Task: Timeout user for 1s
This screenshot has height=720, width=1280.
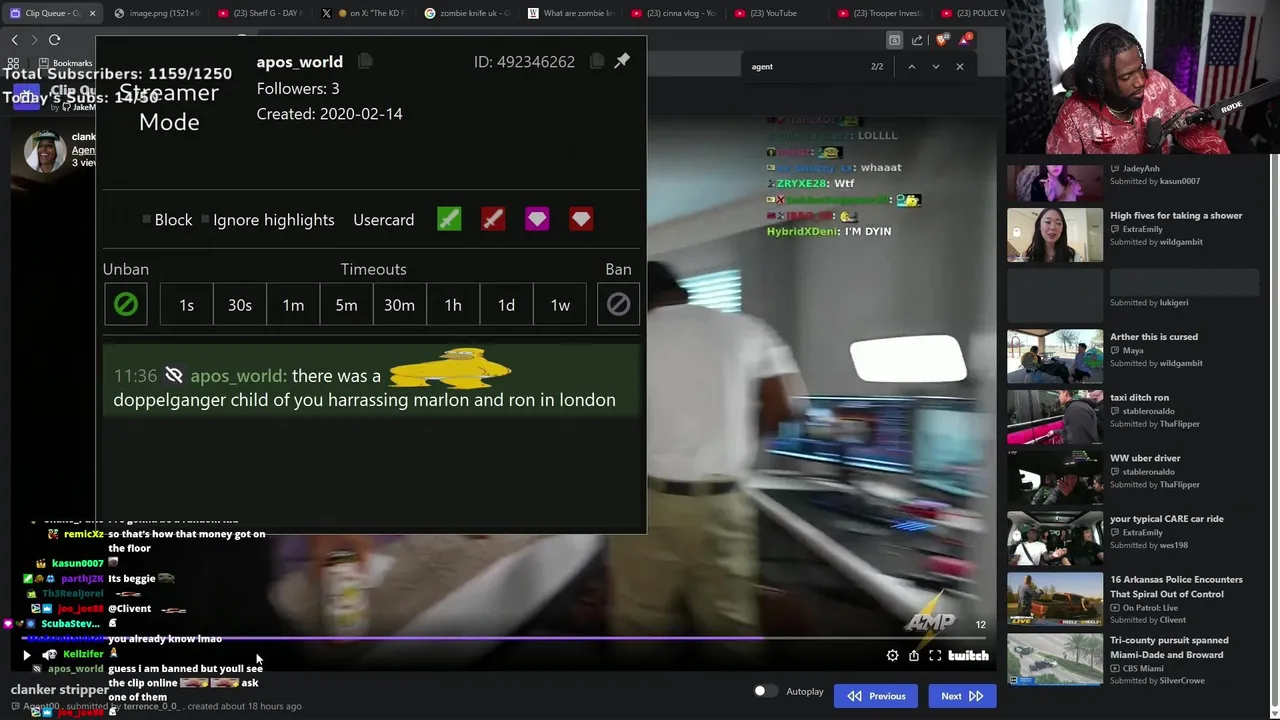Action: (186, 305)
